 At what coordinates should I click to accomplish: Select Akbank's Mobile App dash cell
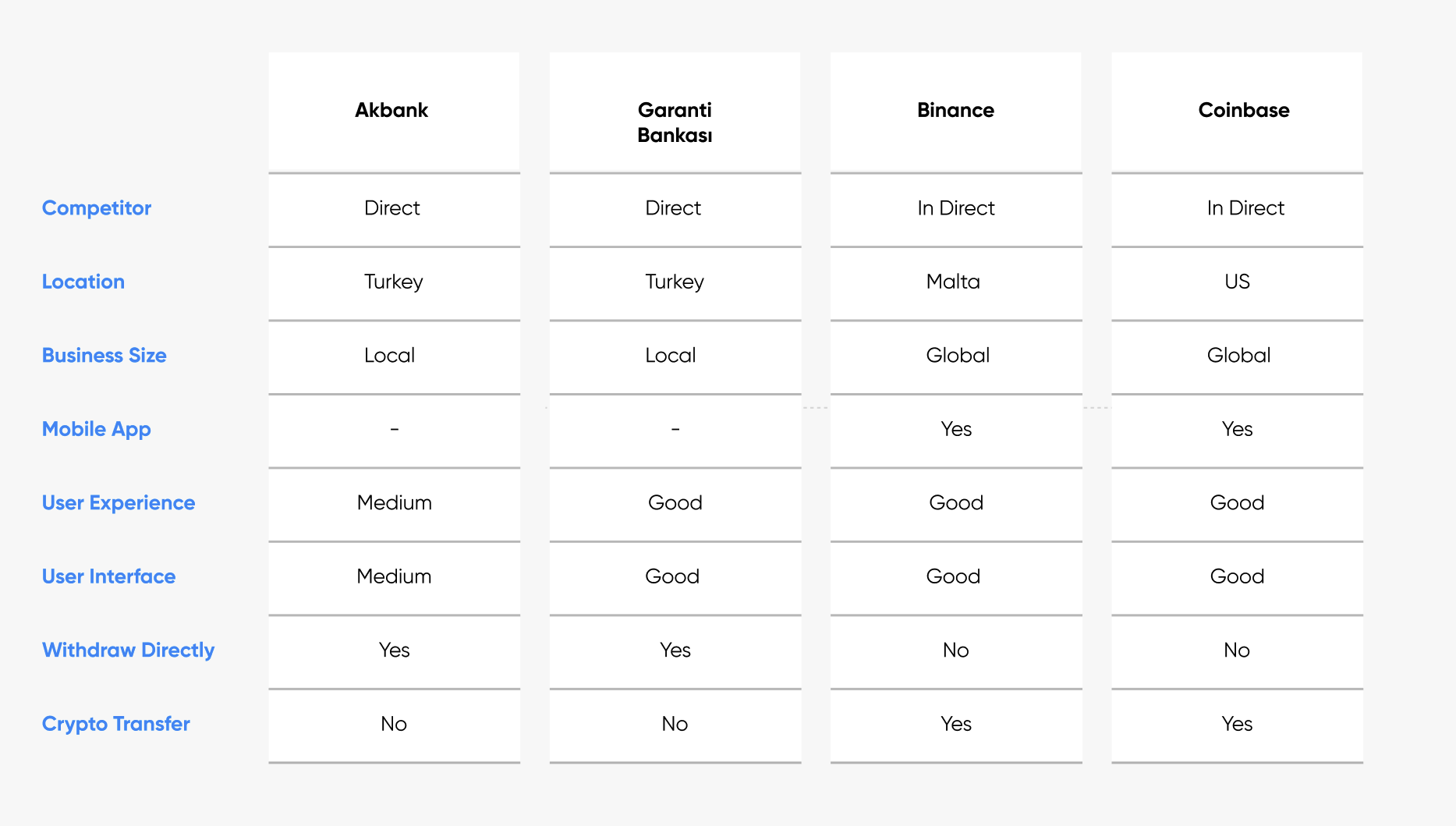pyautogui.click(x=395, y=429)
